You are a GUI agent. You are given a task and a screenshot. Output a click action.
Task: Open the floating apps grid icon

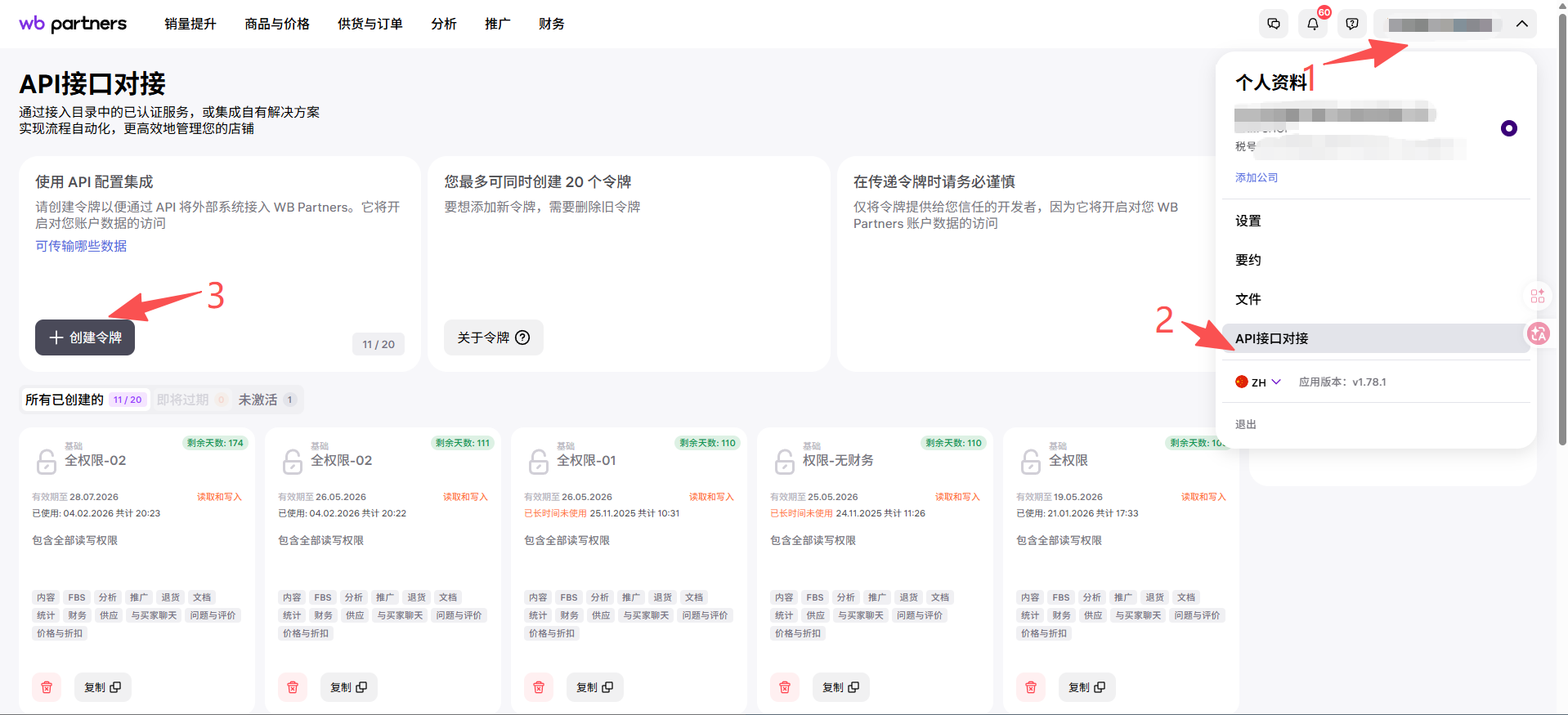click(1538, 296)
